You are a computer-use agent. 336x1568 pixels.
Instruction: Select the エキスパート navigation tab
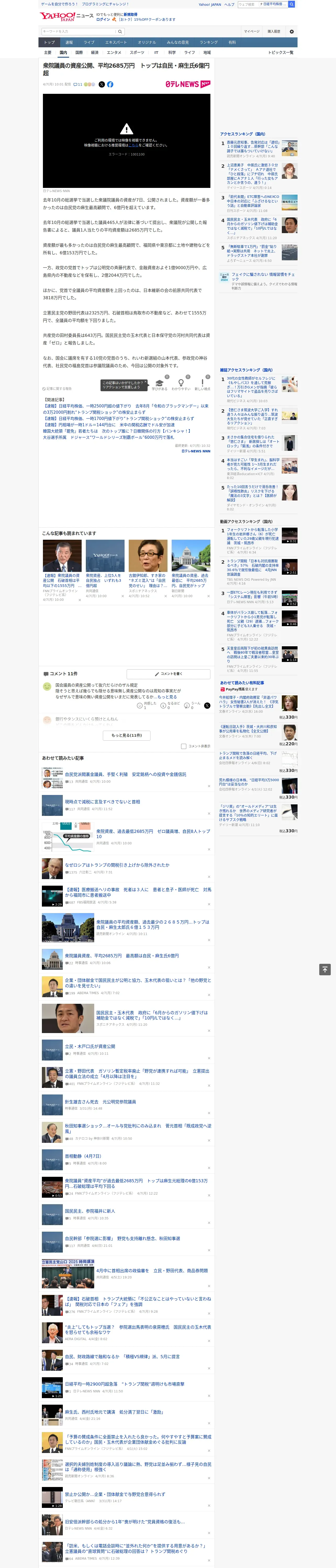pyautogui.click(x=116, y=43)
